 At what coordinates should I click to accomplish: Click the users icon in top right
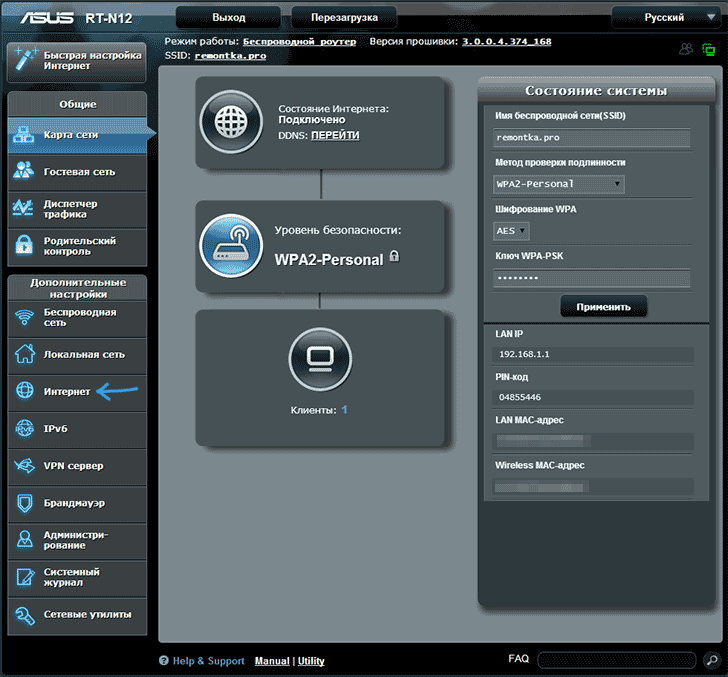click(685, 49)
